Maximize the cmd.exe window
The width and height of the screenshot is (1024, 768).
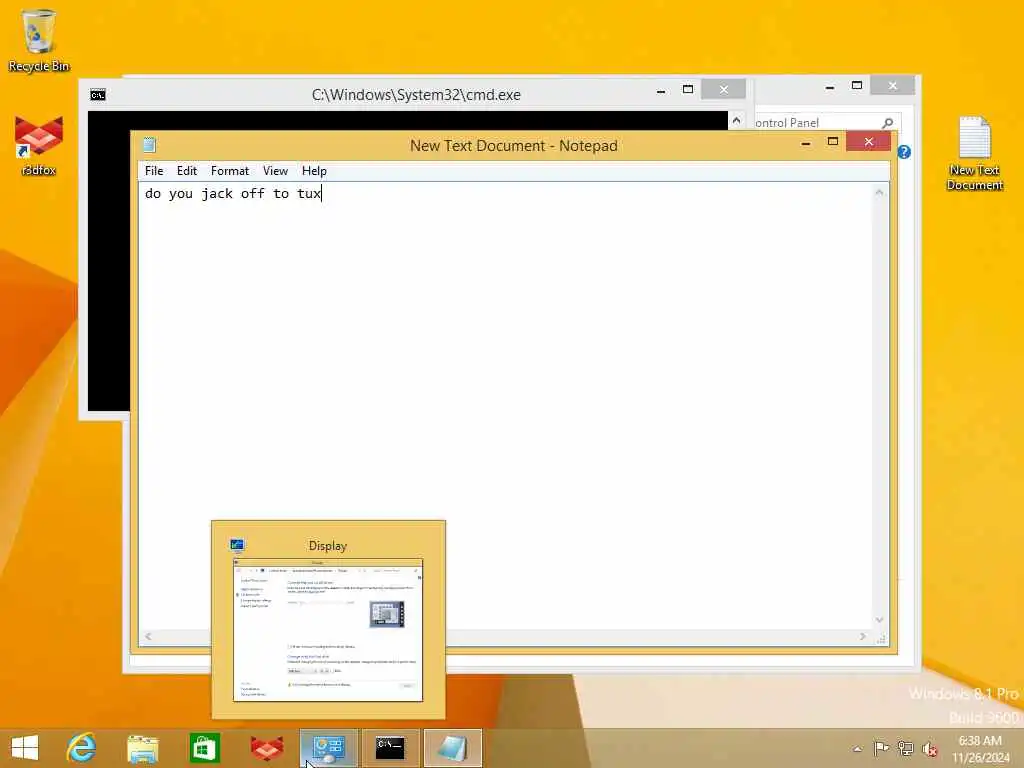[x=688, y=89]
